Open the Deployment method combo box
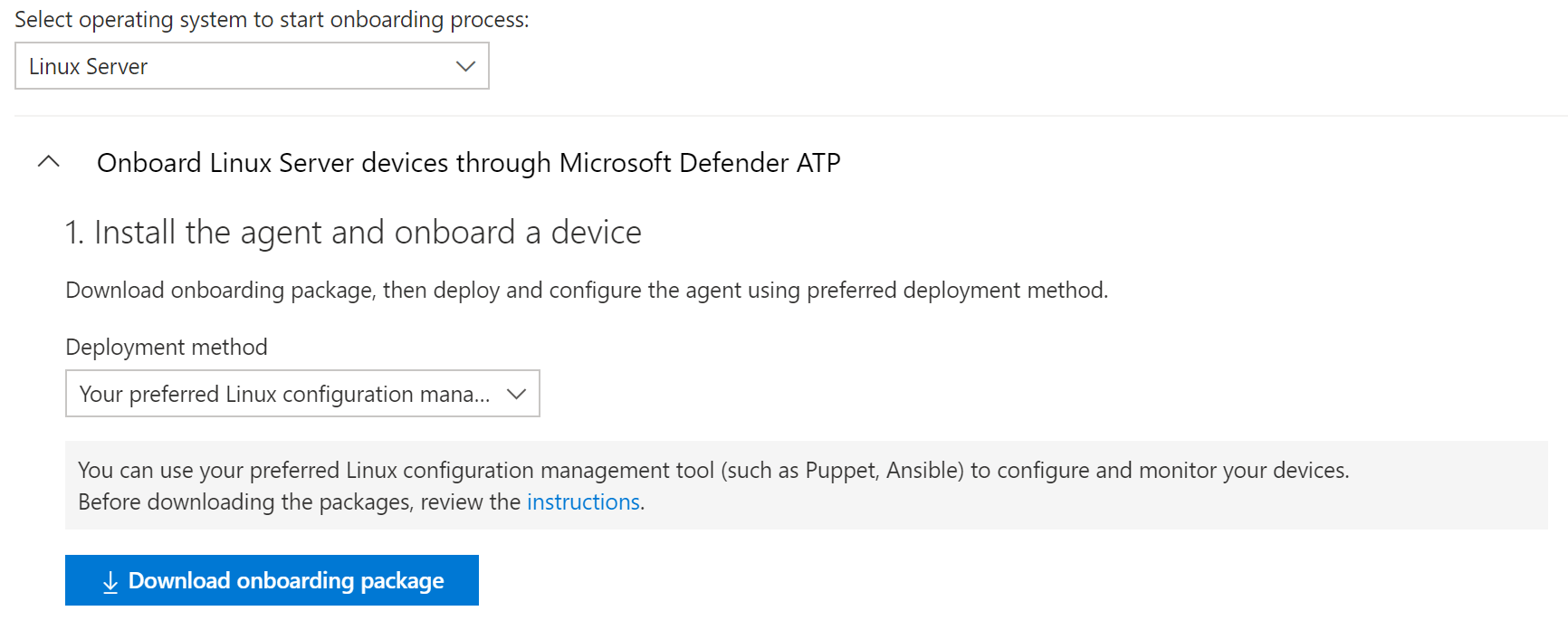The width and height of the screenshot is (1568, 630). pos(302,394)
